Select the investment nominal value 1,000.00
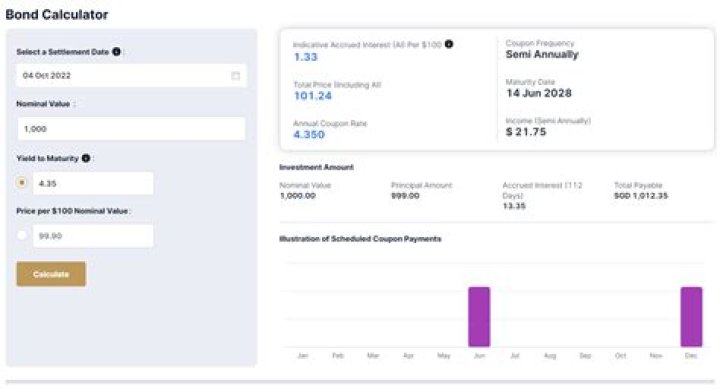The image size is (720, 389). (x=298, y=196)
